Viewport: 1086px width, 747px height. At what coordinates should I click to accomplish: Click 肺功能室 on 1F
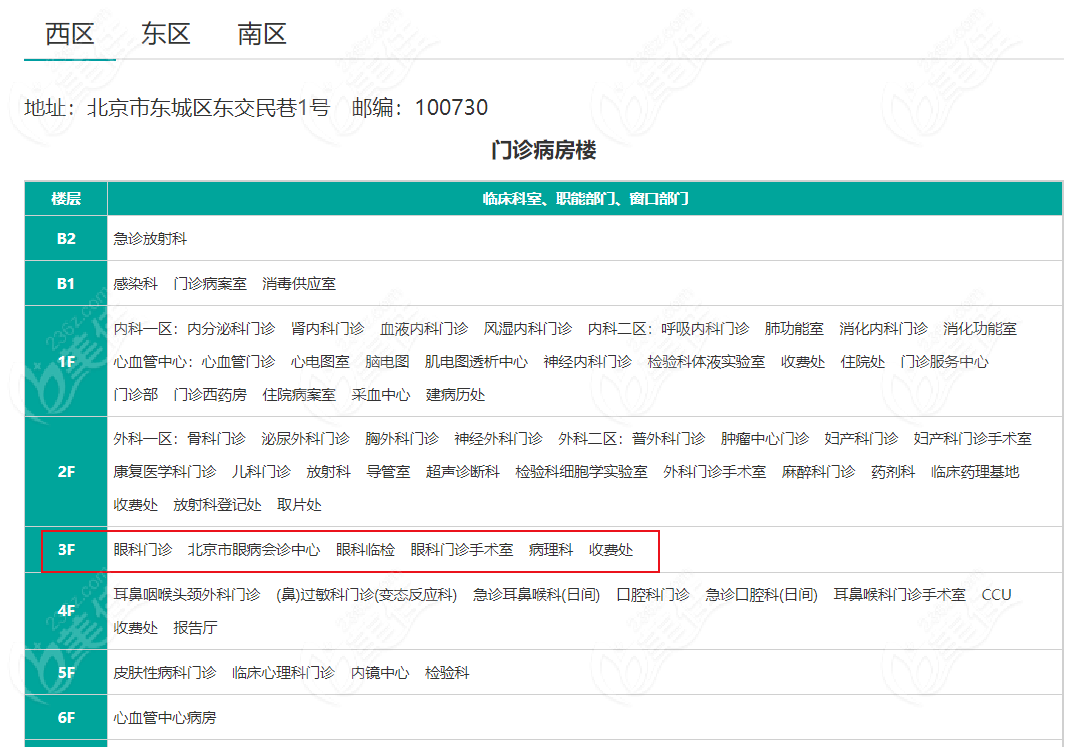click(x=794, y=329)
